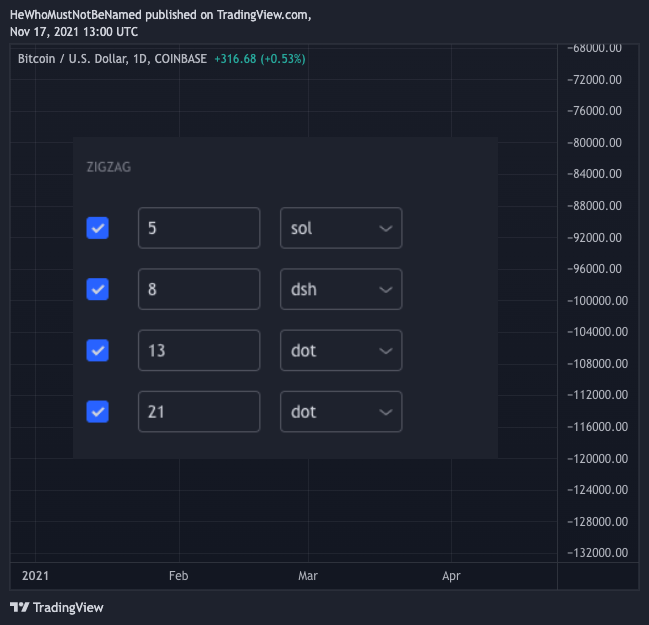Uncheck the checkbox beside value 5
Viewport: 649px width, 625px height.
tap(97, 228)
